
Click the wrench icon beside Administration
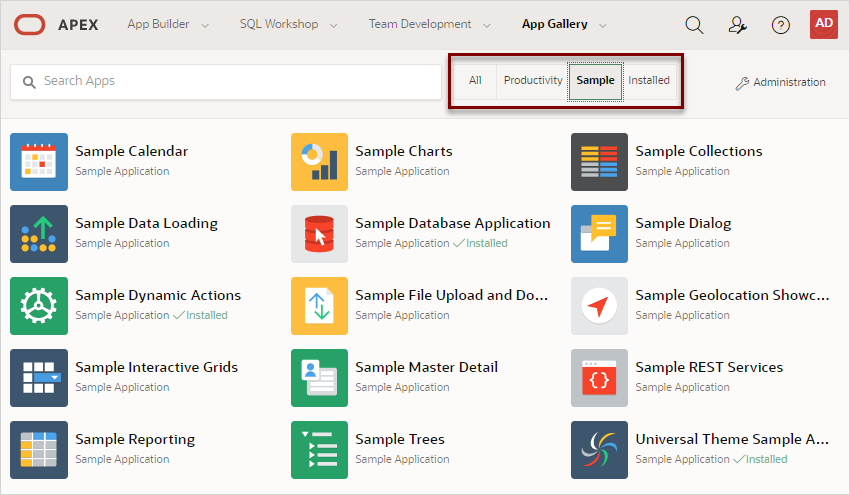point(742,83)
